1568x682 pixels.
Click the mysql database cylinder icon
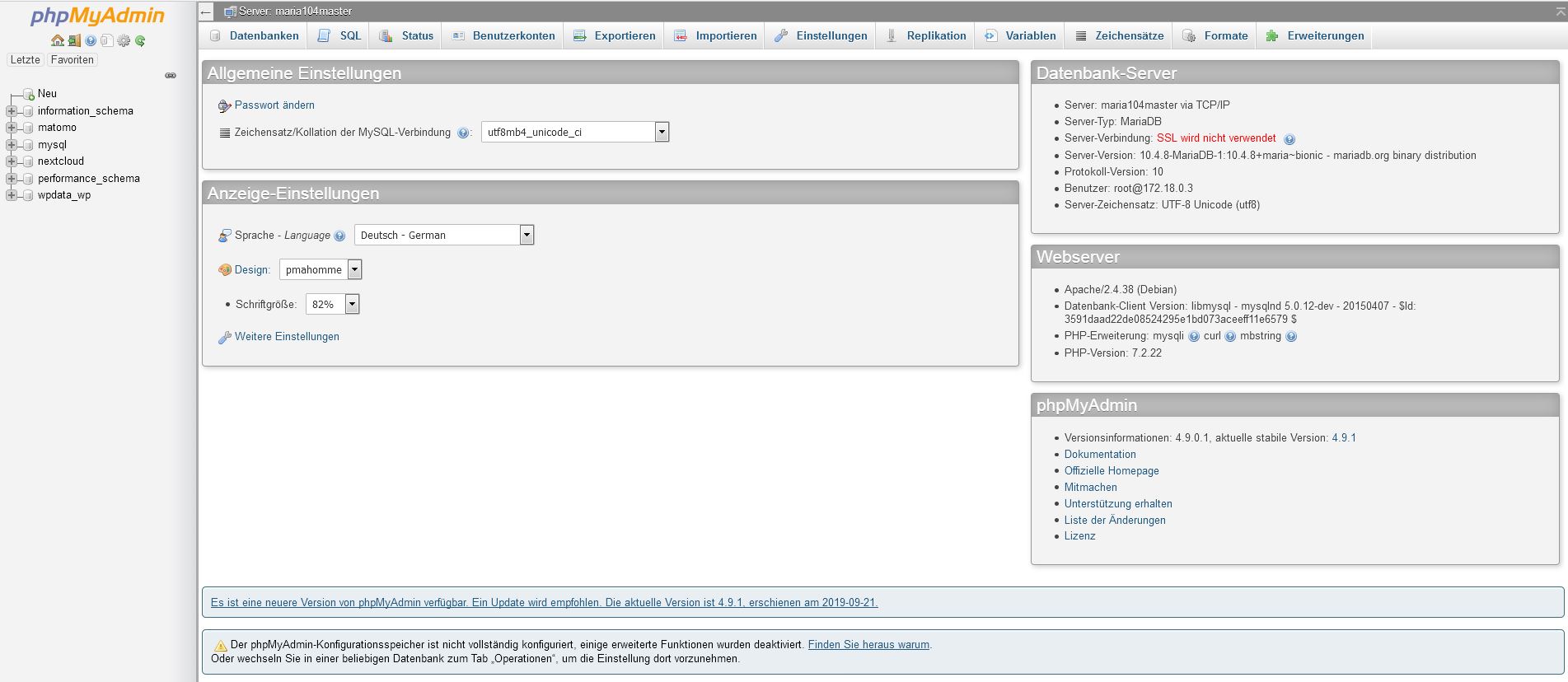pyautogui.click(x=29, y=145)
